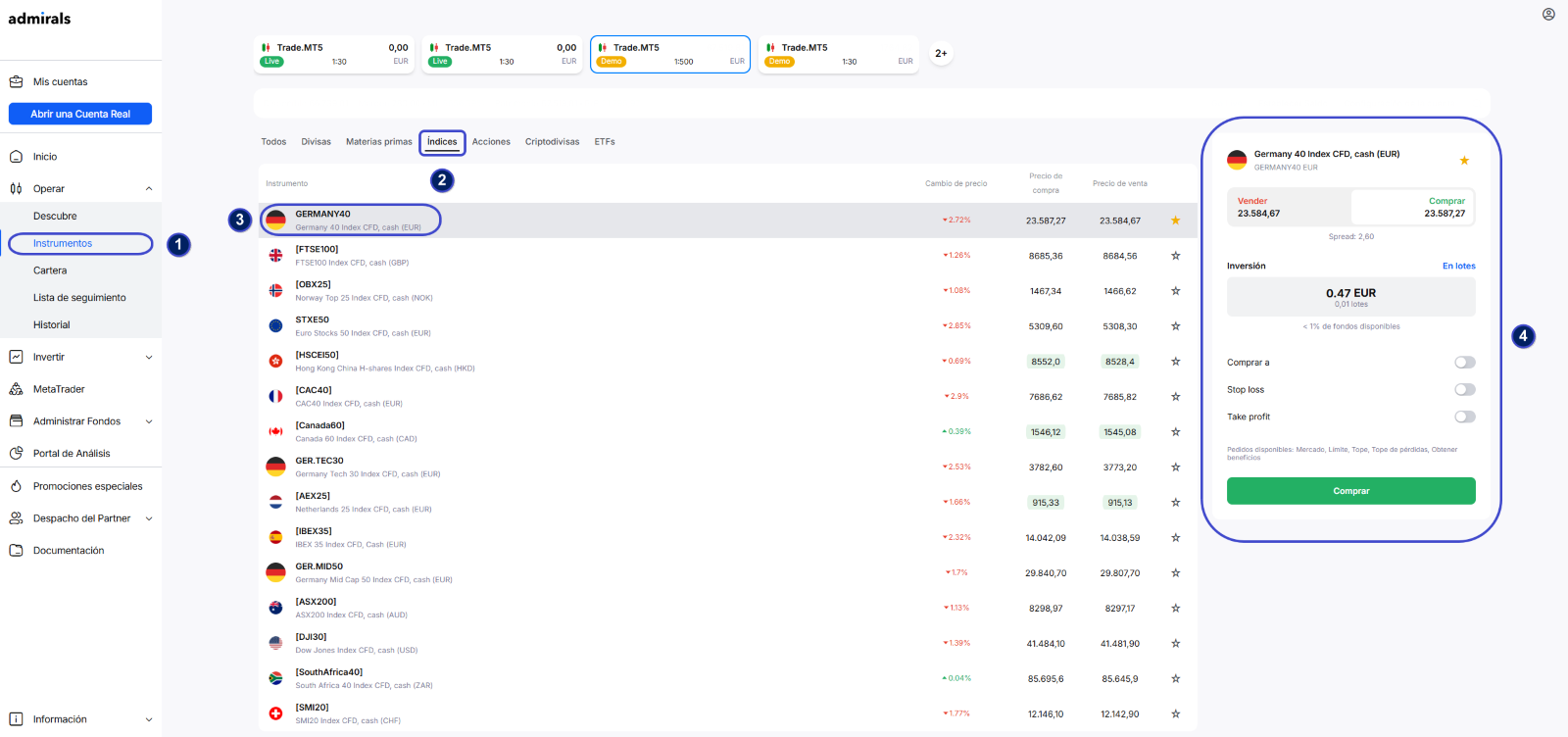Enable the Take profit switch
Image resolution: width=1568 pixels, height=737 pixels.
point(1465,417)
